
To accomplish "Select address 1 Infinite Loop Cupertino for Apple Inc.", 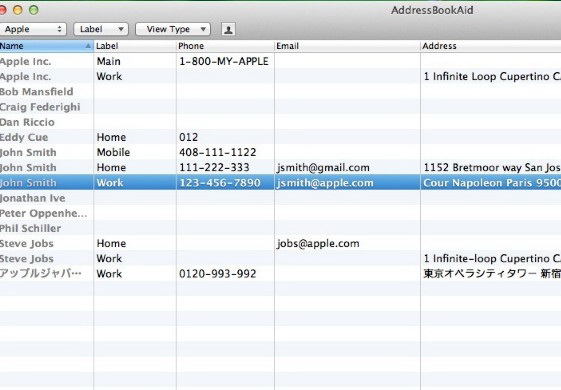I will click(x=492, y=77).
